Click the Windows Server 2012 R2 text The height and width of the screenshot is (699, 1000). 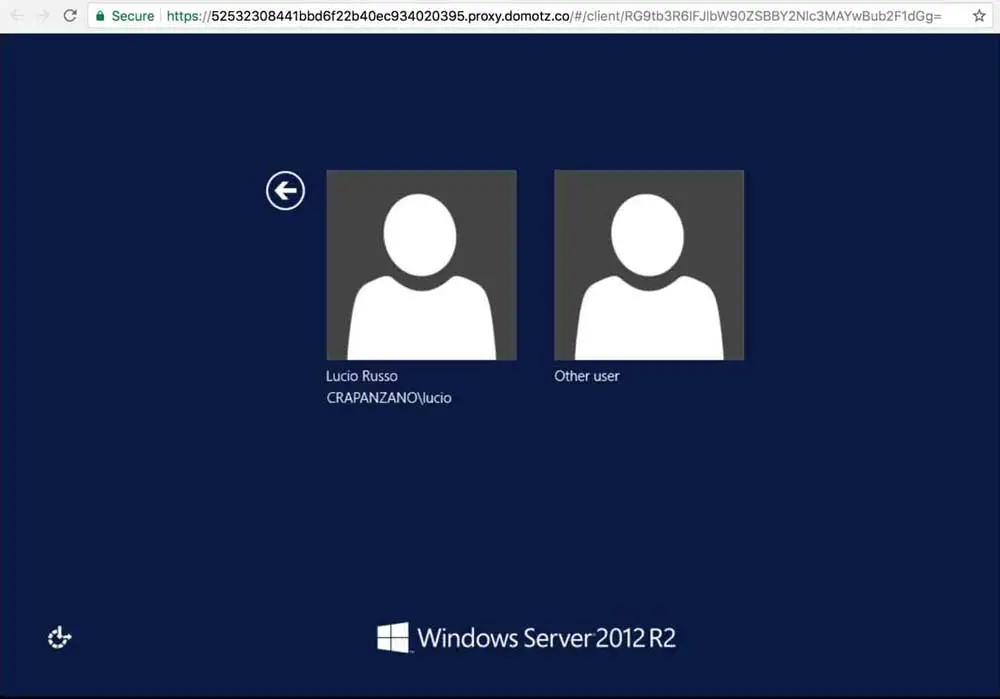pyautogui.click(x=548, y=637)
